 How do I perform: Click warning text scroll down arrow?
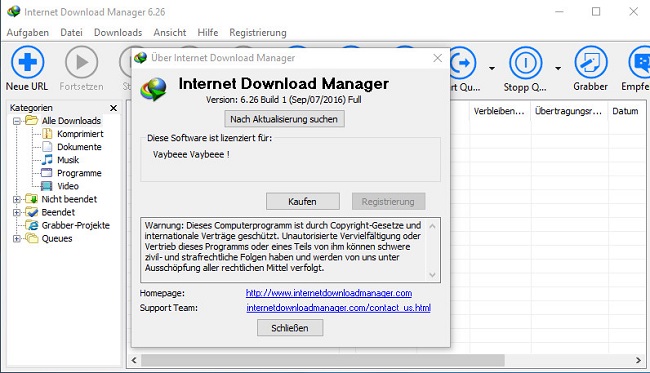(x=432, y=274)
